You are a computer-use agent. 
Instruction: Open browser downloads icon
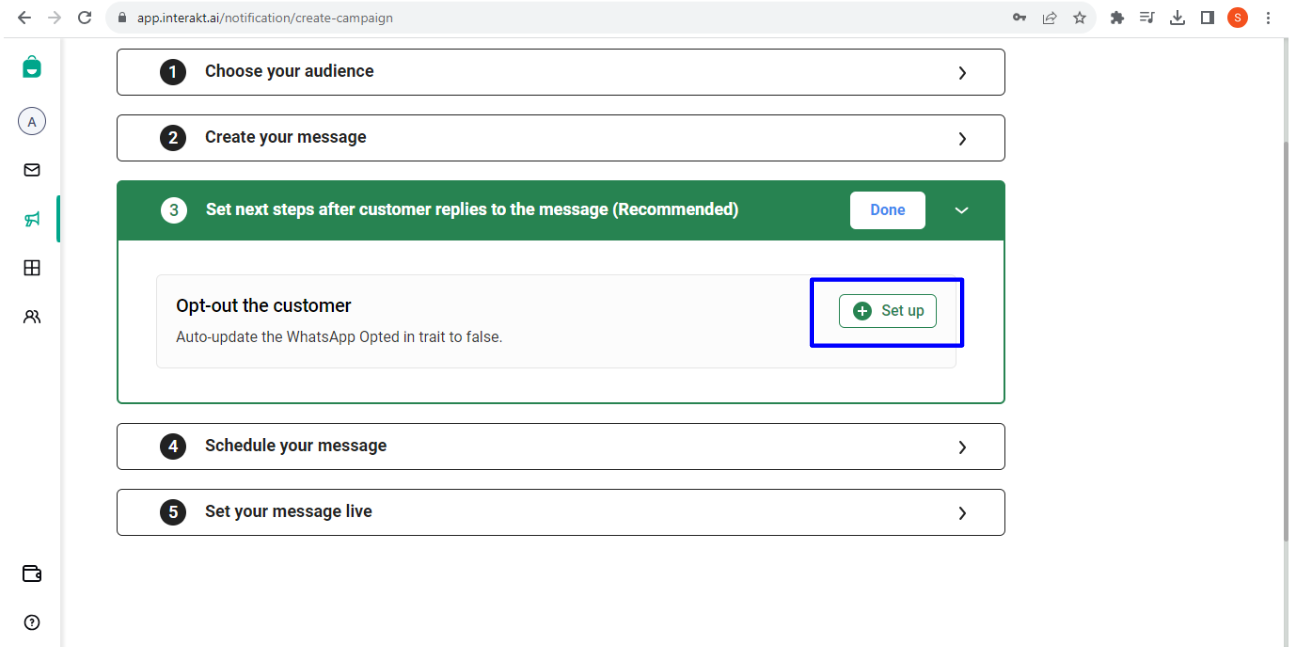click(x=1177, y=17)
